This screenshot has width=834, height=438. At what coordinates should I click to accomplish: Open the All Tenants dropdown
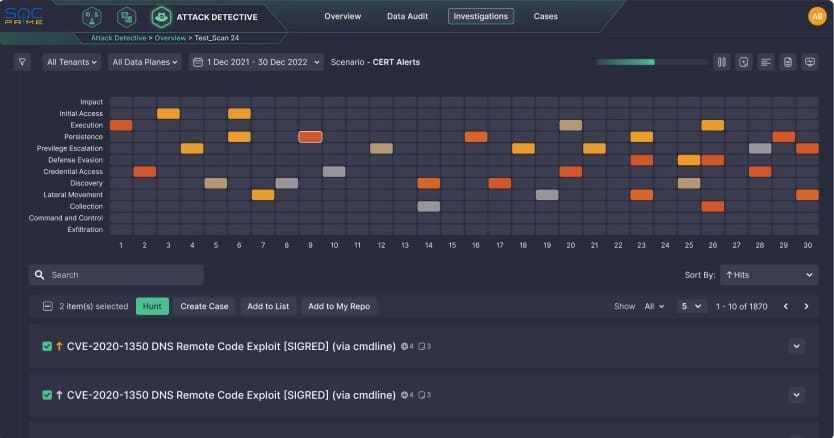72,62
